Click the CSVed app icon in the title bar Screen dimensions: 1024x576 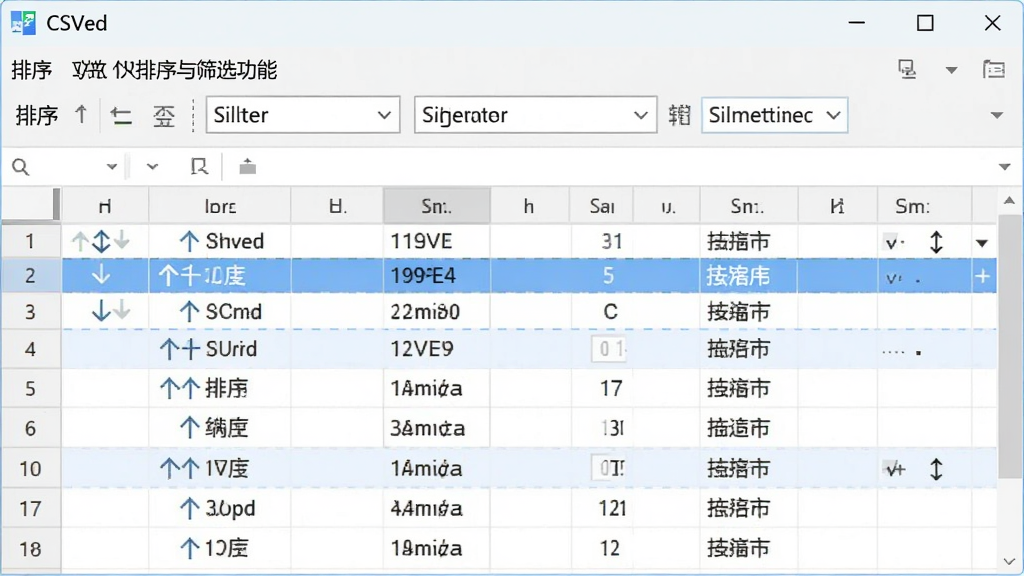click(23, 24)
